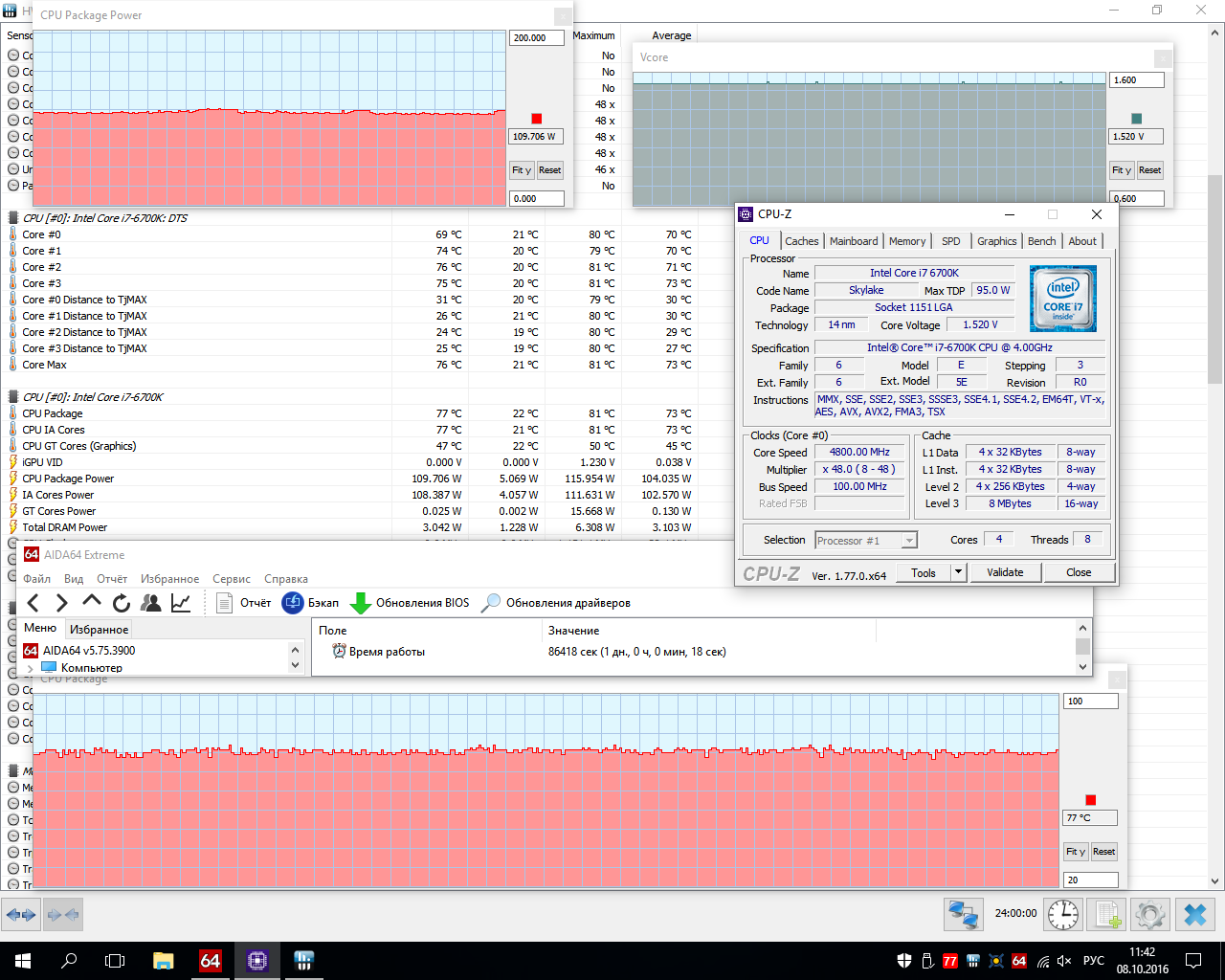Switch to the Bench tab in CPU-Z

click(x=1042, y=241)
